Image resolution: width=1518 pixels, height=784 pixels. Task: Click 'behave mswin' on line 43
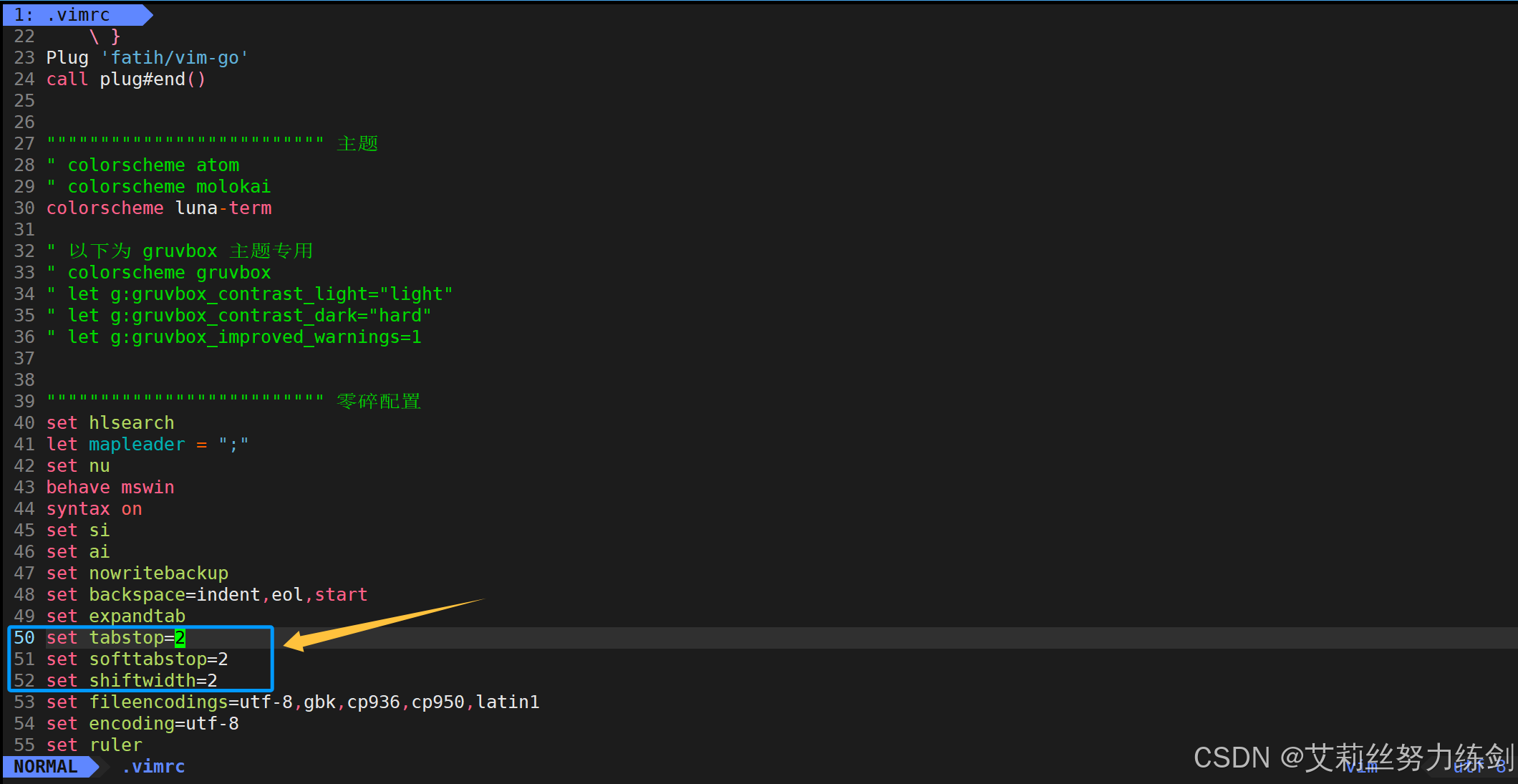click(x=110, y=487)
